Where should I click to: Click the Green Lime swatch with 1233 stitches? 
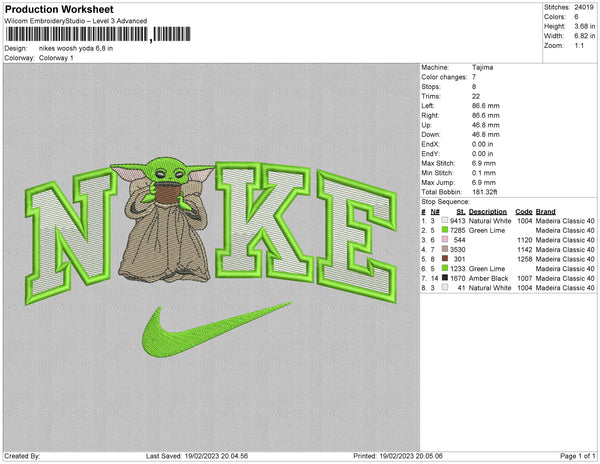pos(445,269)
